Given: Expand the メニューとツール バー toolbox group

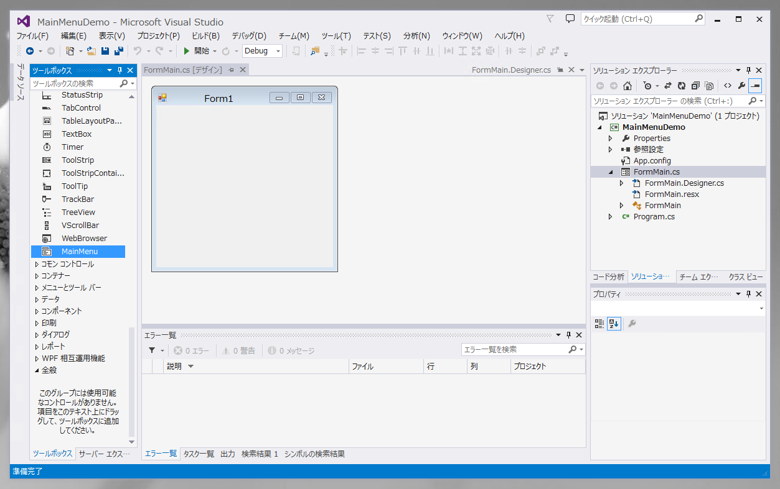Looking at the screenshot, I should click(x=37, y=288).
